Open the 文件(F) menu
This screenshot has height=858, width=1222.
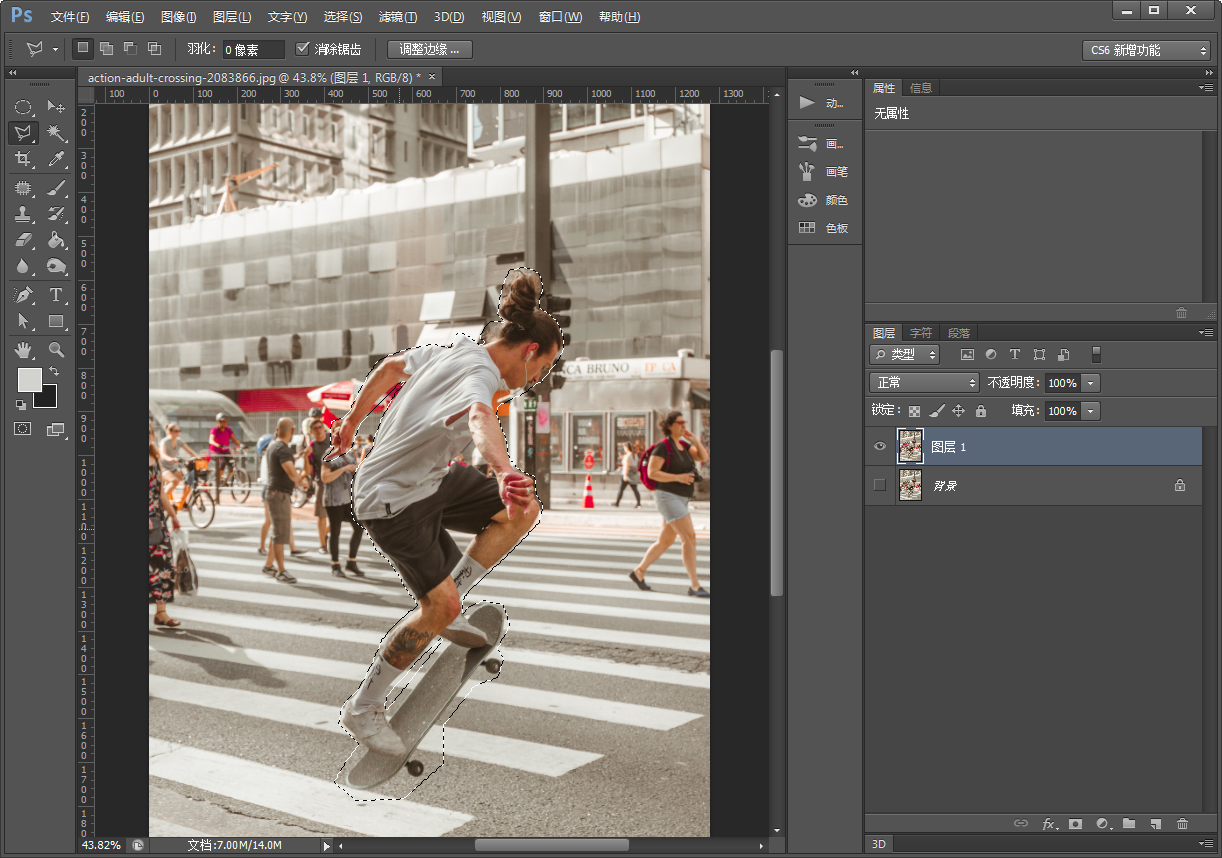70,17
